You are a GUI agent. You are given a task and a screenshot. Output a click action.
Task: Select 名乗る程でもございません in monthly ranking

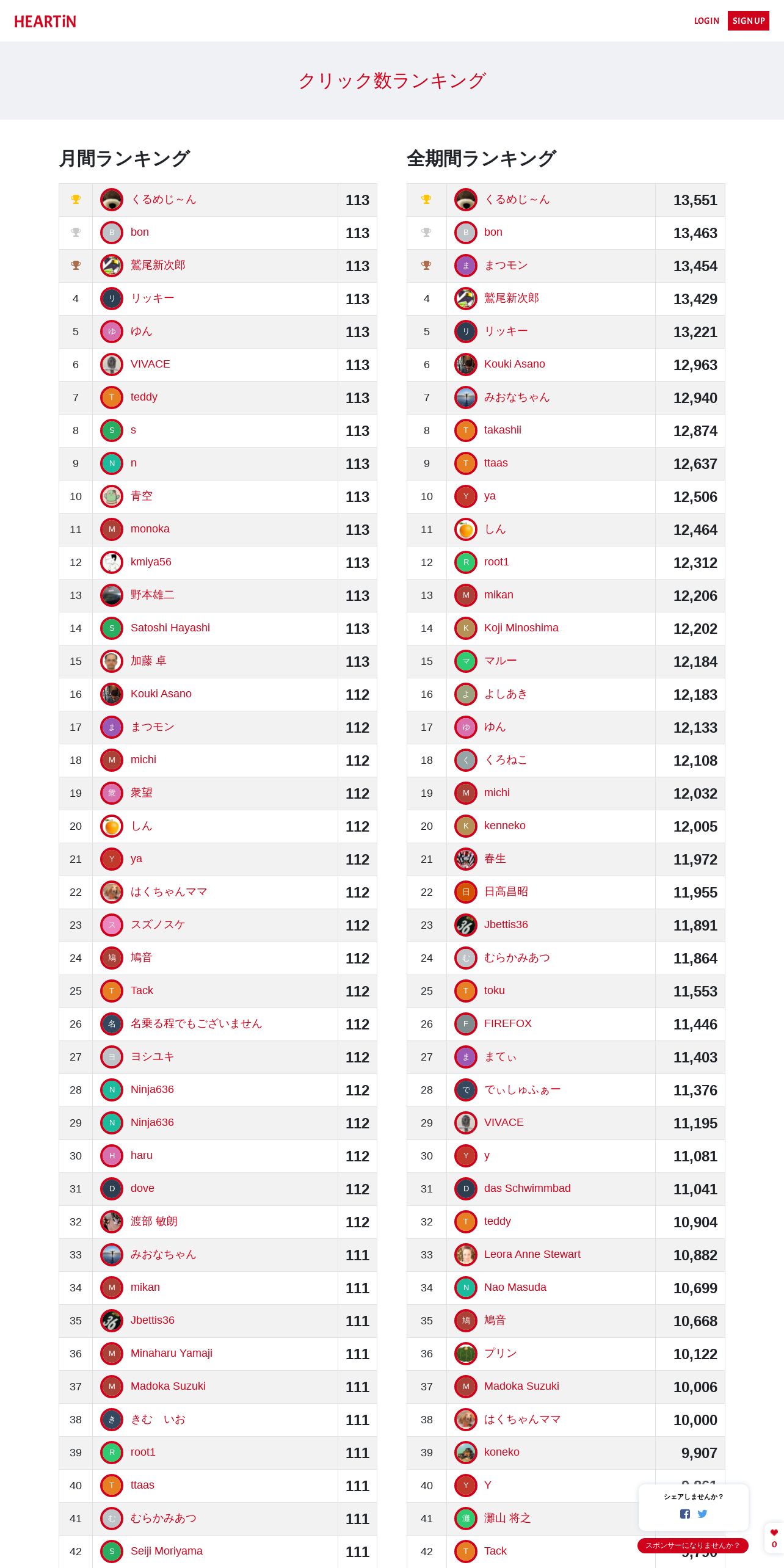[196, 1023]
